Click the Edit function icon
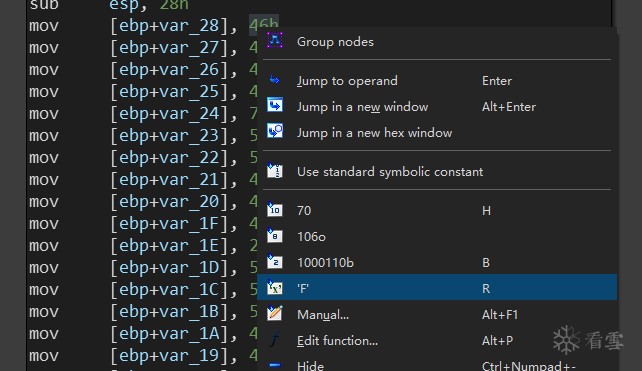The height and width of the screenshot is (371, 642). (275, 340)
